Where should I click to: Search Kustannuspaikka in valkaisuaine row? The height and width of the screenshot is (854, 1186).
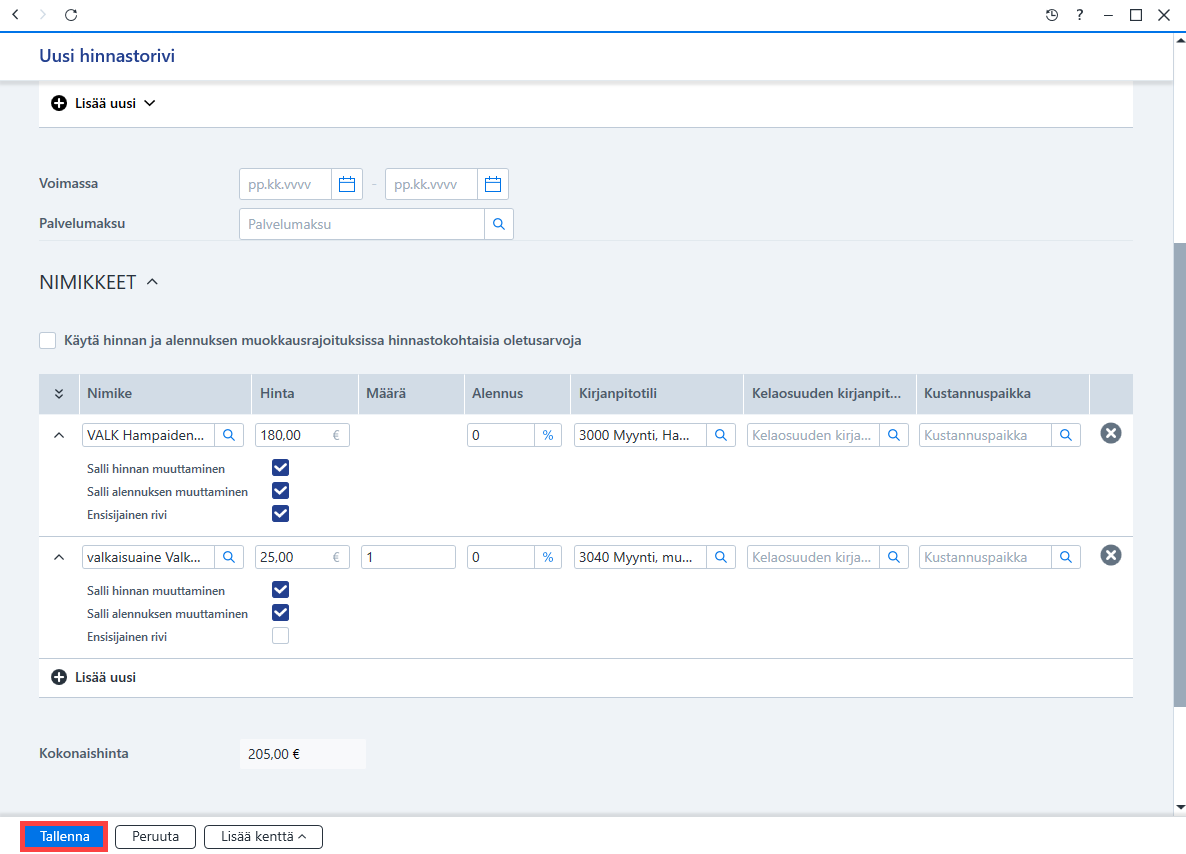click(1066, 557)
